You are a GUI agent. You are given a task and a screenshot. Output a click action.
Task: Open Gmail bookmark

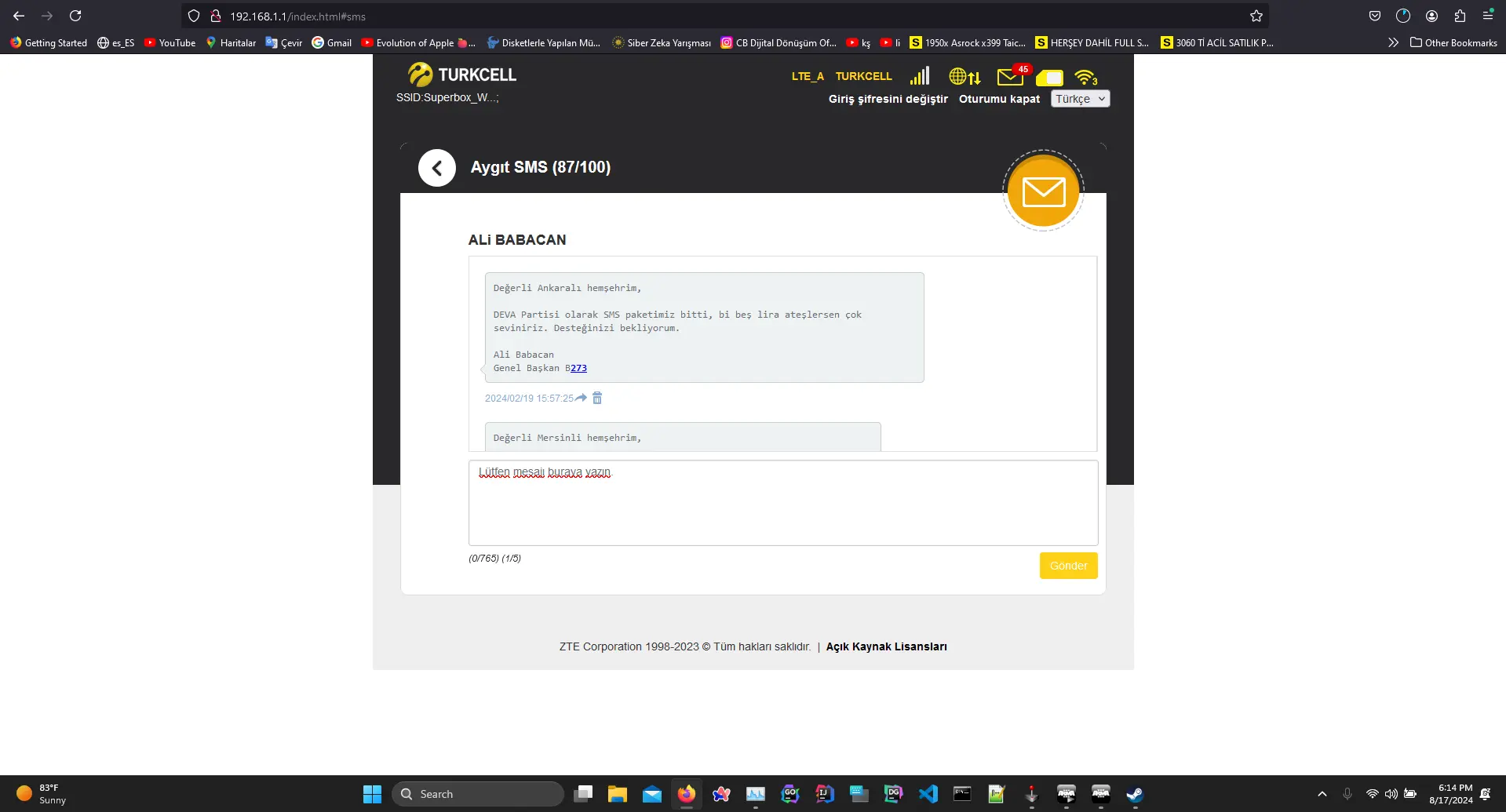tap(331, 42)
